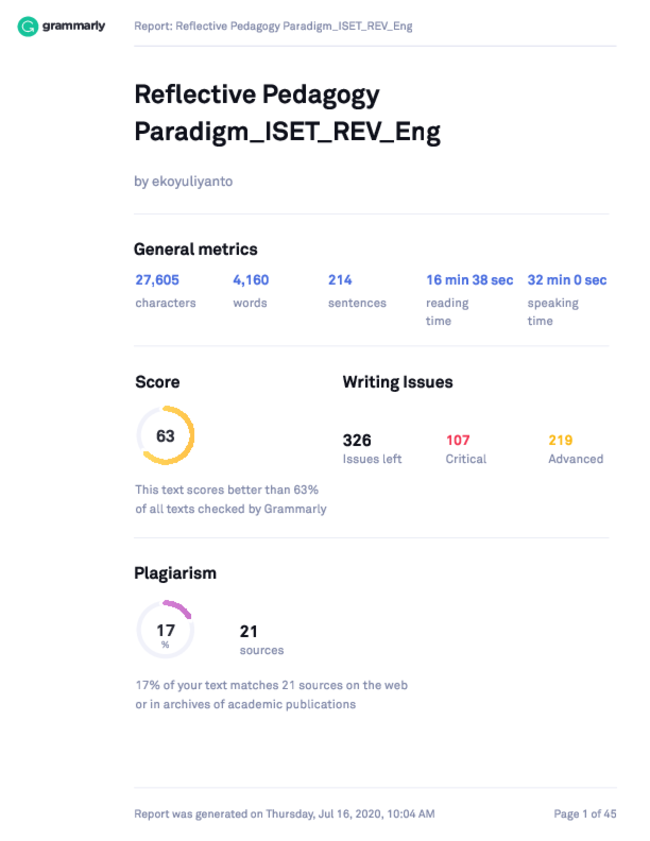Click the 4,160 words metric
Image resolution: width=650 pixels, height=841 pixels.
click(250, 280)
